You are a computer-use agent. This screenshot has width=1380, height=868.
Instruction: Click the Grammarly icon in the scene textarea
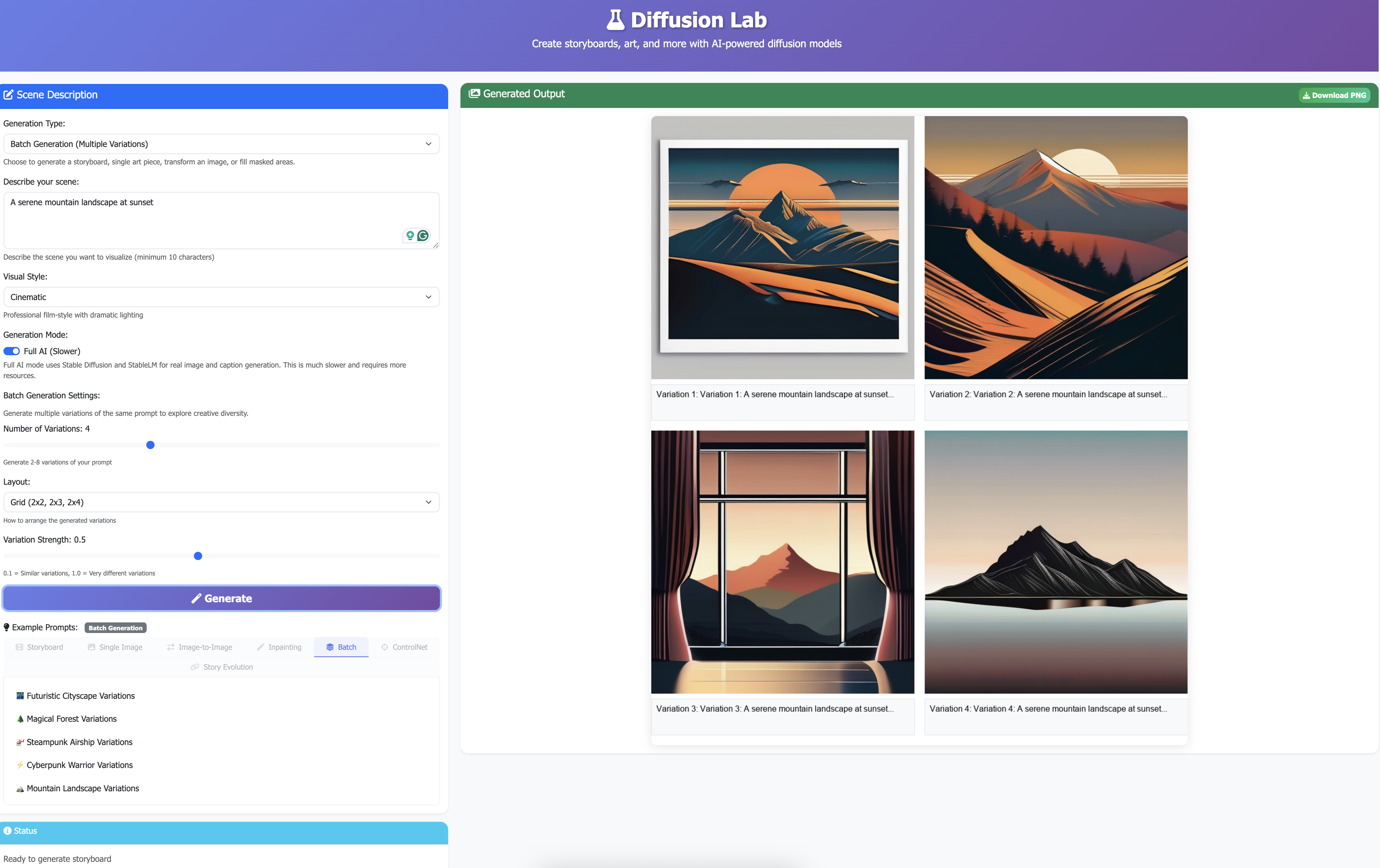click(423, 235)
